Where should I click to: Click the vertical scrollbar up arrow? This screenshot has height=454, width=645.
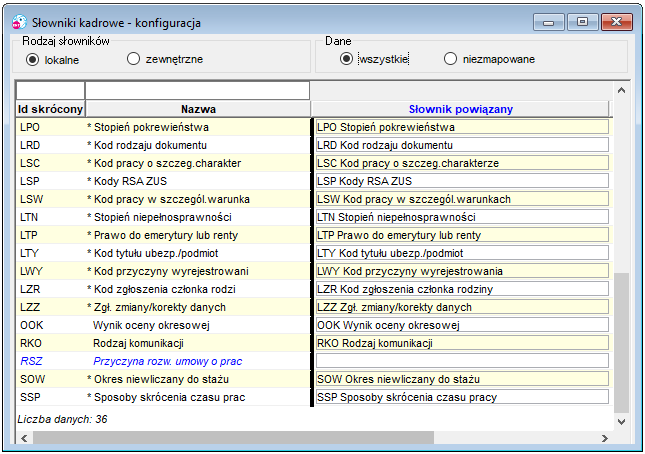tap(622, 90)
